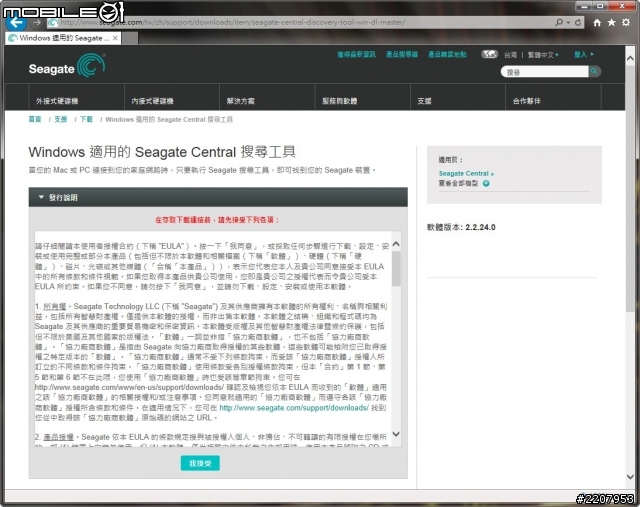640x507 pixels.
Task: Click the main page scrollbar thumb
Action: coord(630,189)
